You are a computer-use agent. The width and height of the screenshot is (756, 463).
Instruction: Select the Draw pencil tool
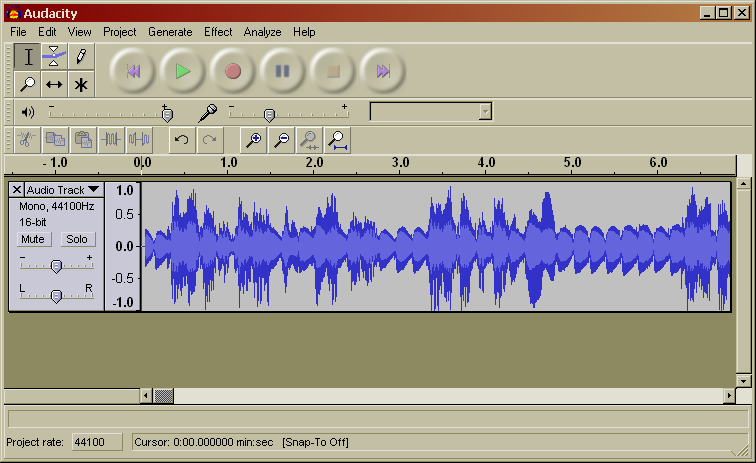[81, 57]
